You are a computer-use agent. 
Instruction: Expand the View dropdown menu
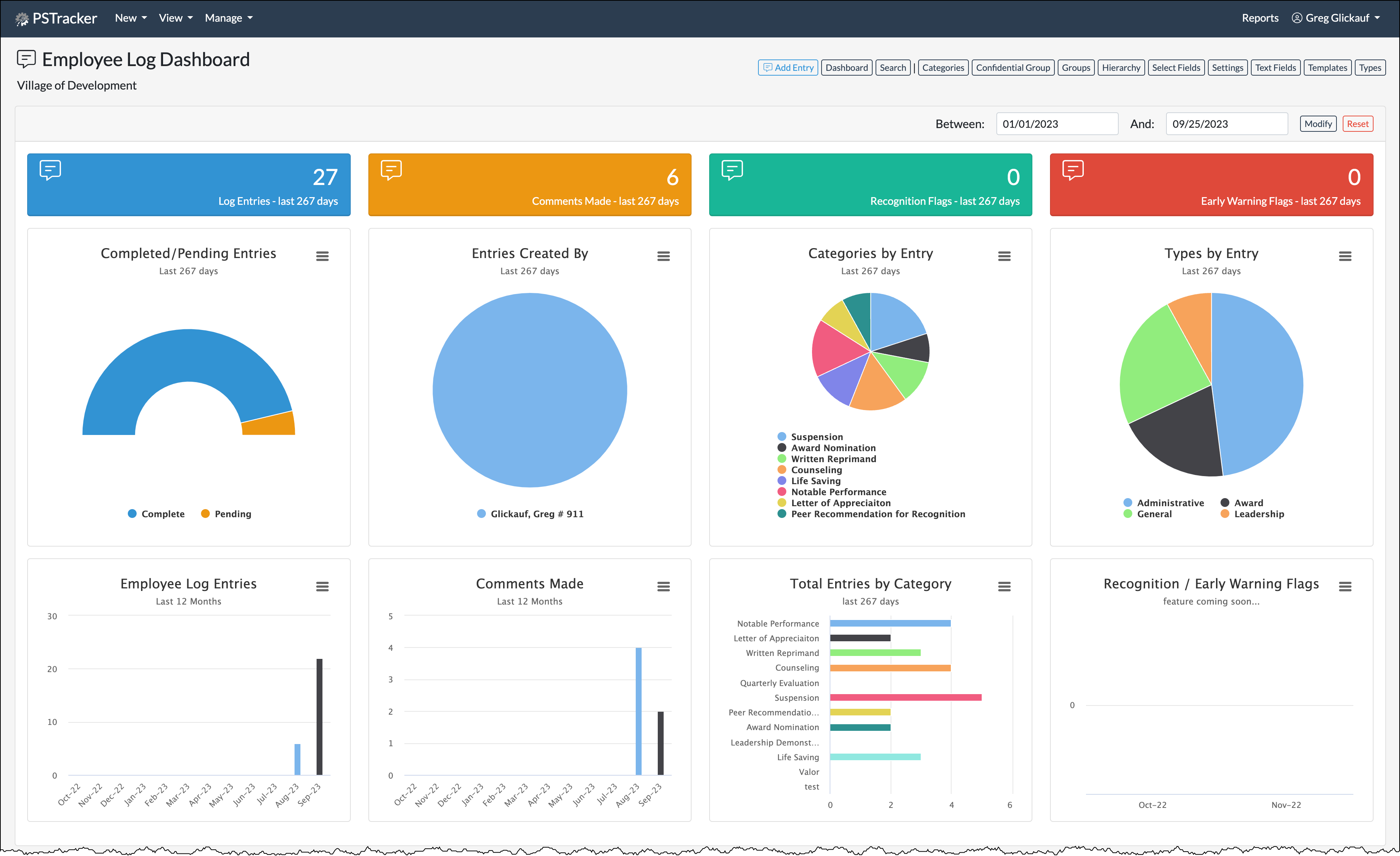(x=175, y=18)
